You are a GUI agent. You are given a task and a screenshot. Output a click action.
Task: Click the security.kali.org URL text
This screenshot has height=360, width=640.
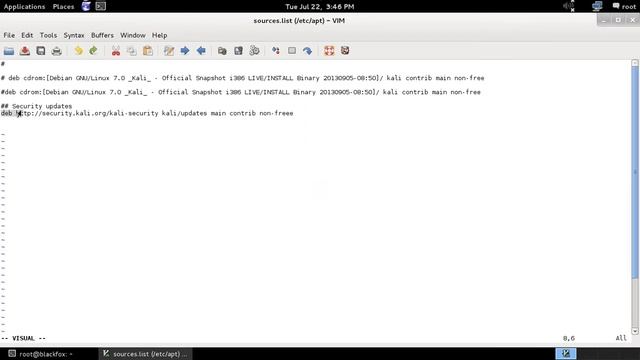[x=87, y=113]
